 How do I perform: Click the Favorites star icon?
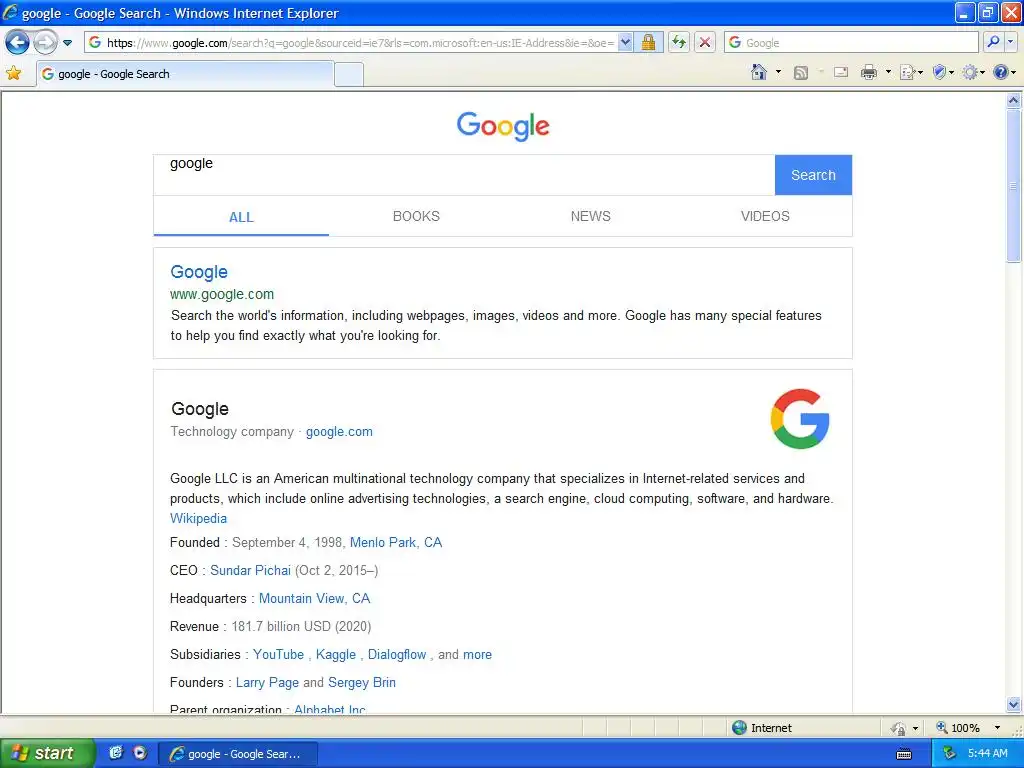coord(14,73)
